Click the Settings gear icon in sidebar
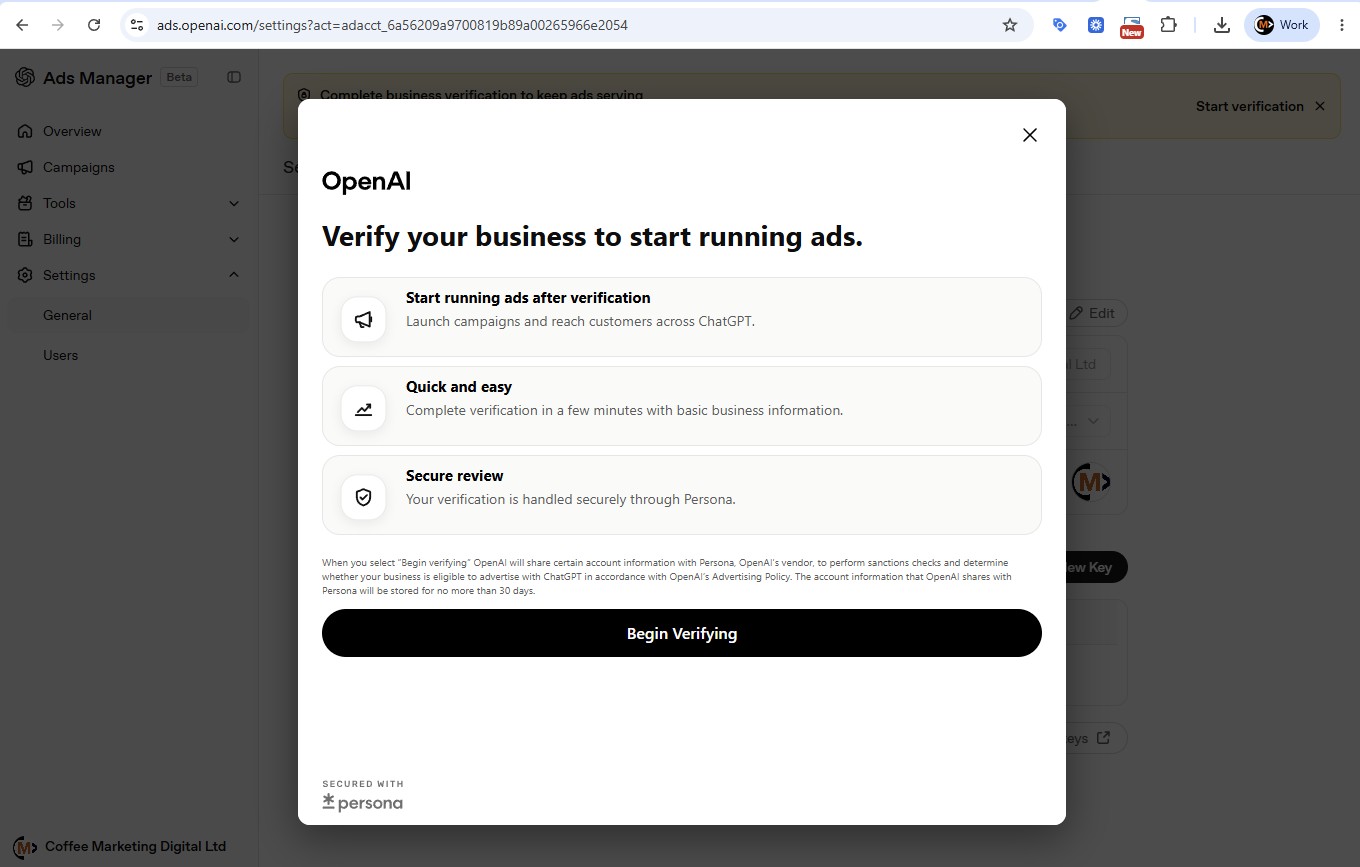The image size is (1360, 867). click(25, 275)
